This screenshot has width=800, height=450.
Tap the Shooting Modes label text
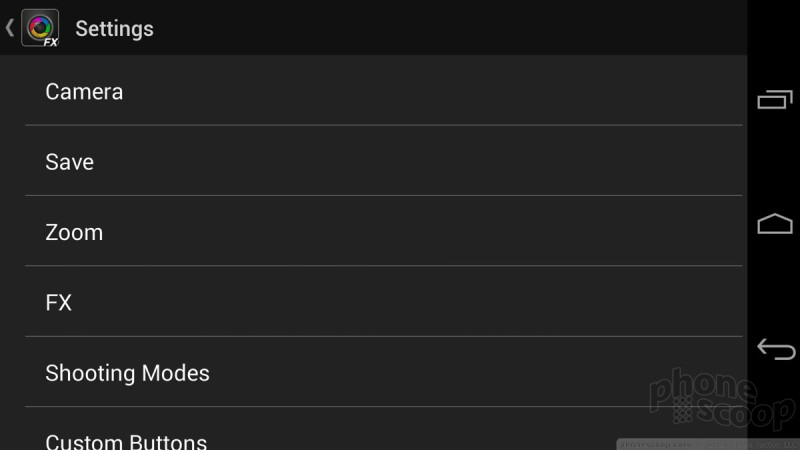127,373
